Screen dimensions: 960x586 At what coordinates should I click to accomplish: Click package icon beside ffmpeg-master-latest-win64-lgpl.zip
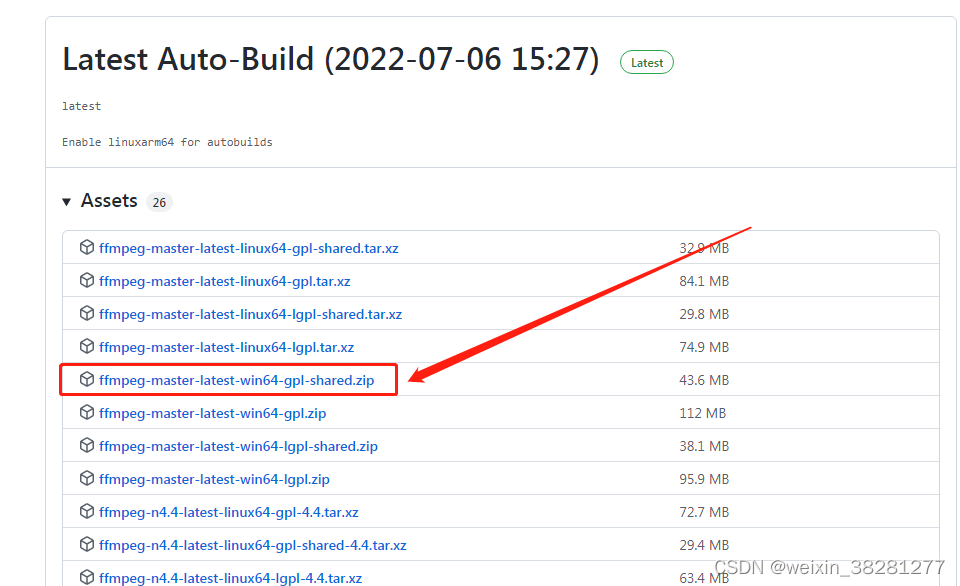pyautogui.click(x=87, y=479)
